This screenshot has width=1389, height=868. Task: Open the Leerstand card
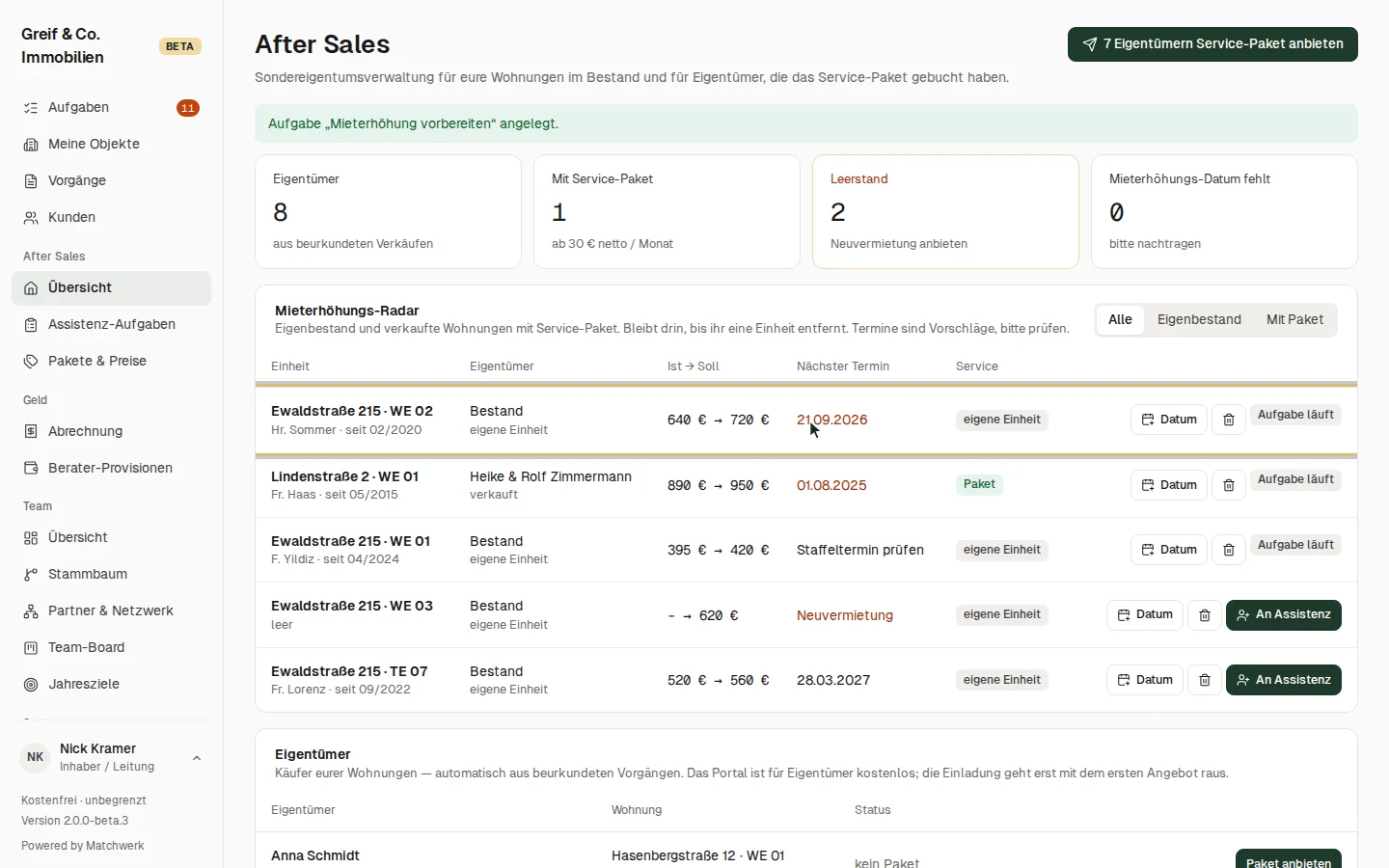(x=945, y=211)
